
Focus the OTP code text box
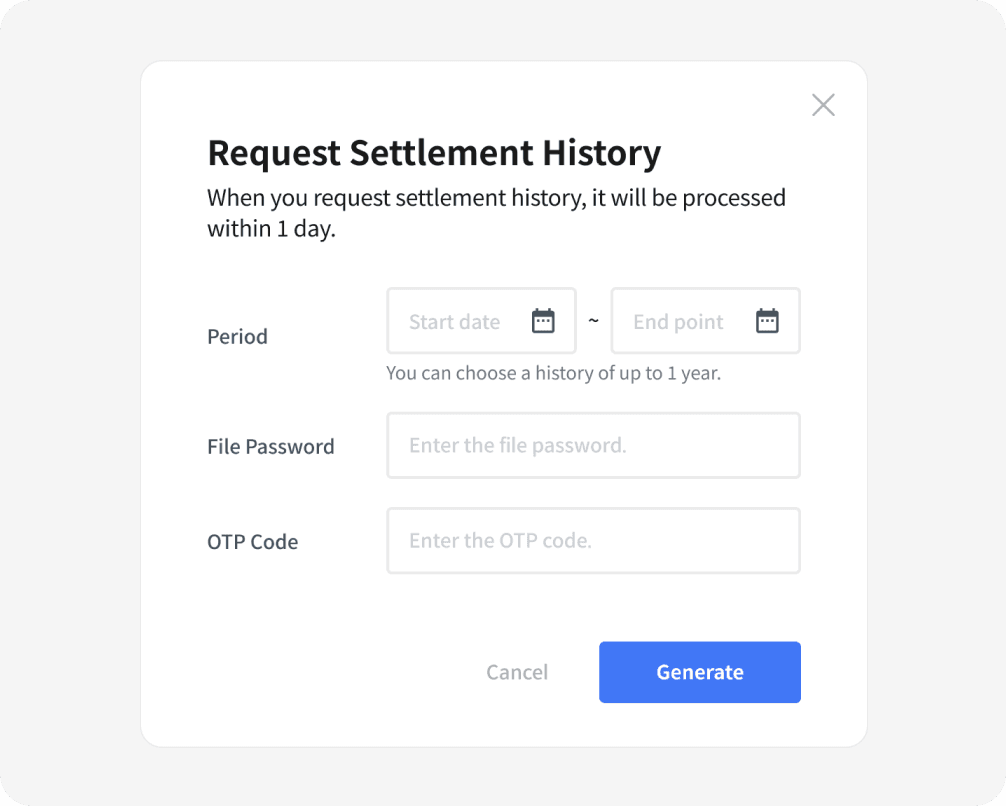coord(593,541)
